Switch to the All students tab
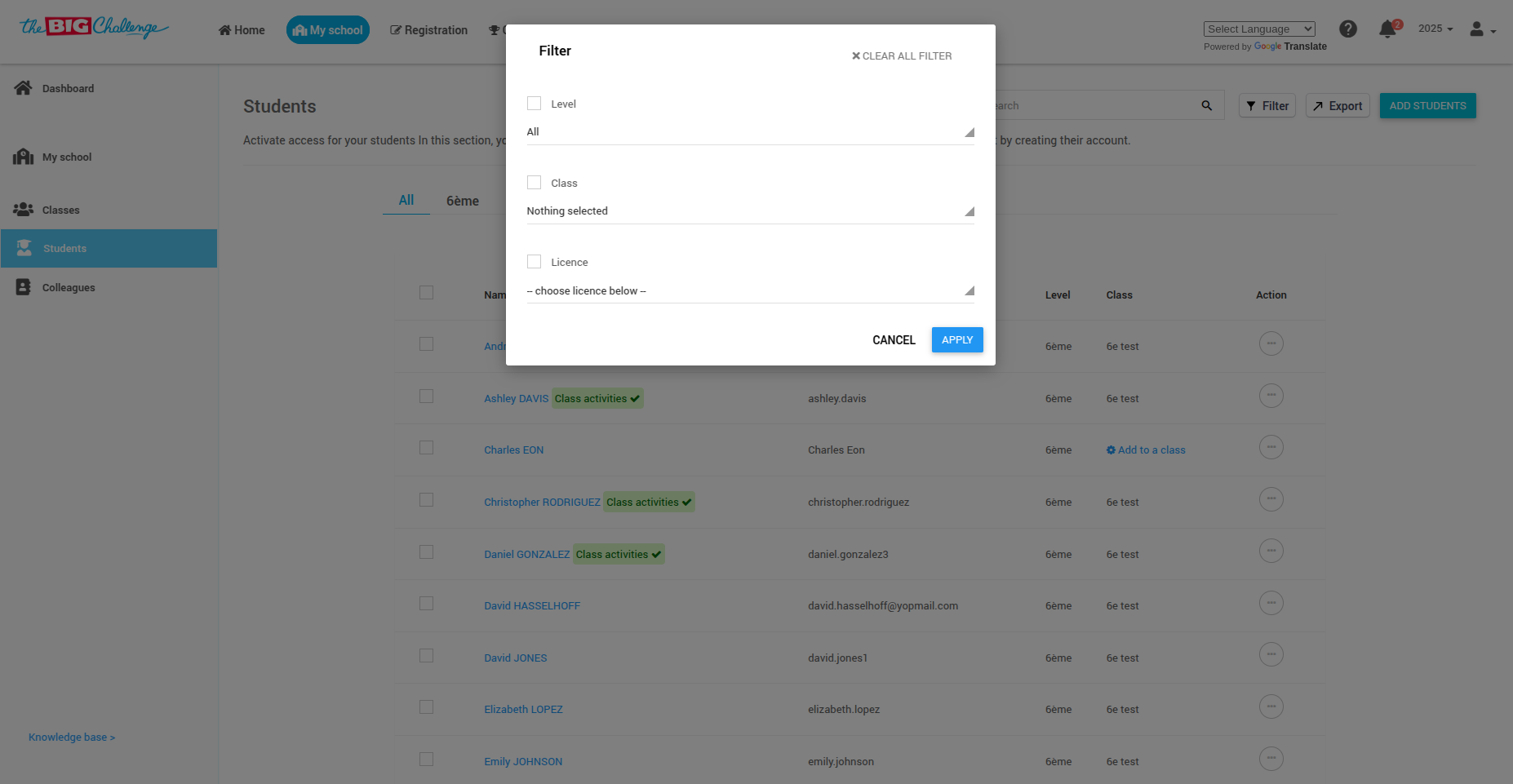Image resolution: width=1513 pixels, height=784 pixels. (406, 201)
